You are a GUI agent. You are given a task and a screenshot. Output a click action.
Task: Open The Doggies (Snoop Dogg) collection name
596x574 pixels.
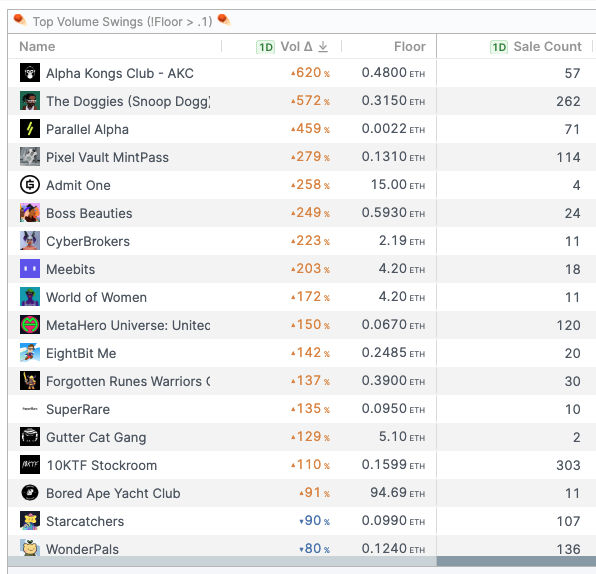click(128, 101)
